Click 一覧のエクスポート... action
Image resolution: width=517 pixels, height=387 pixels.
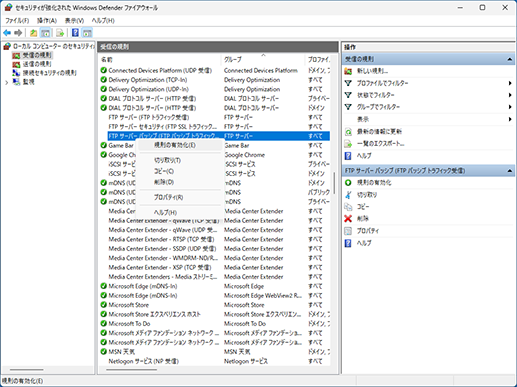pos(381,144)
